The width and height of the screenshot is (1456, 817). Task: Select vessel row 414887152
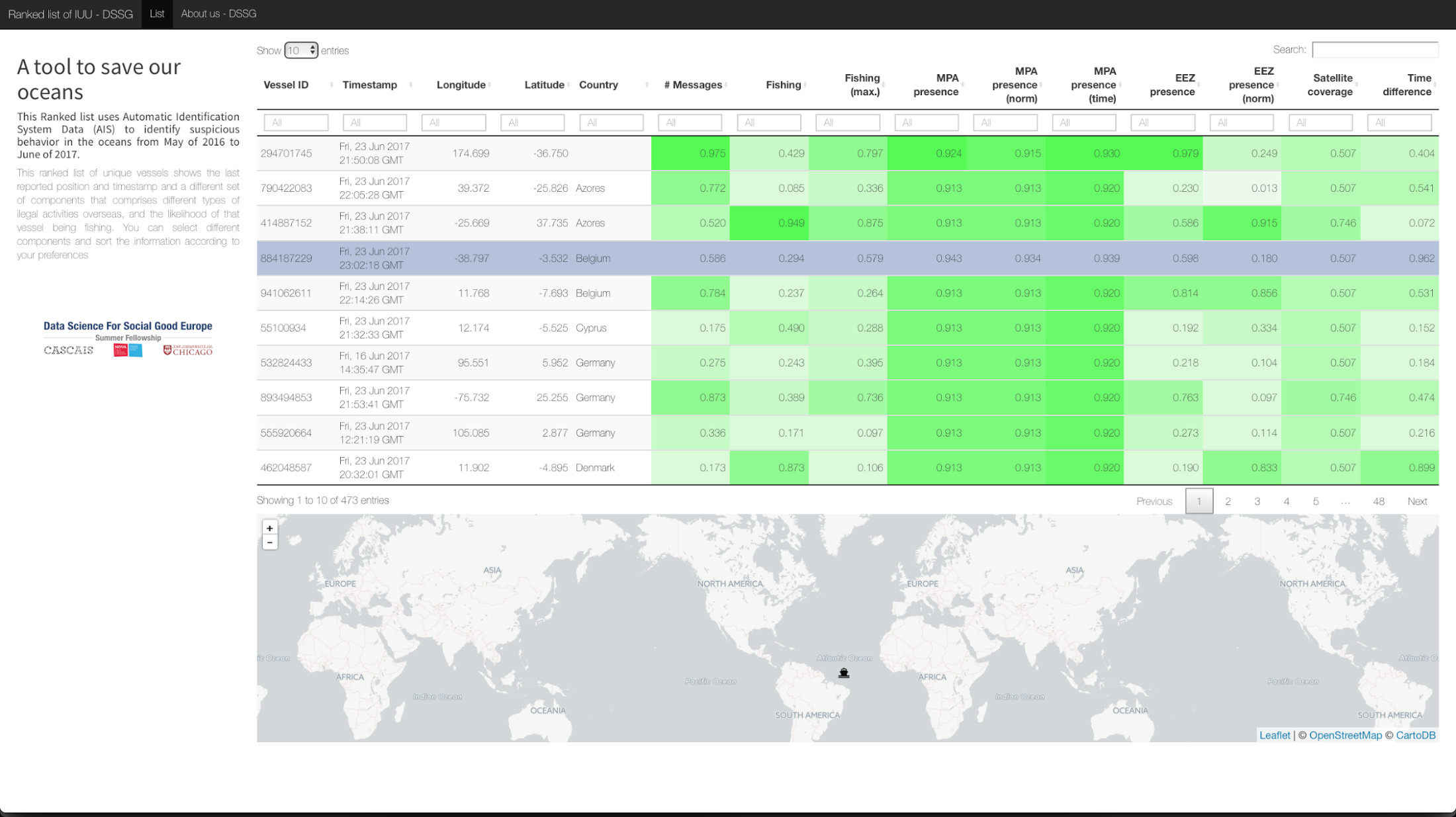click(x=848, y=223)
